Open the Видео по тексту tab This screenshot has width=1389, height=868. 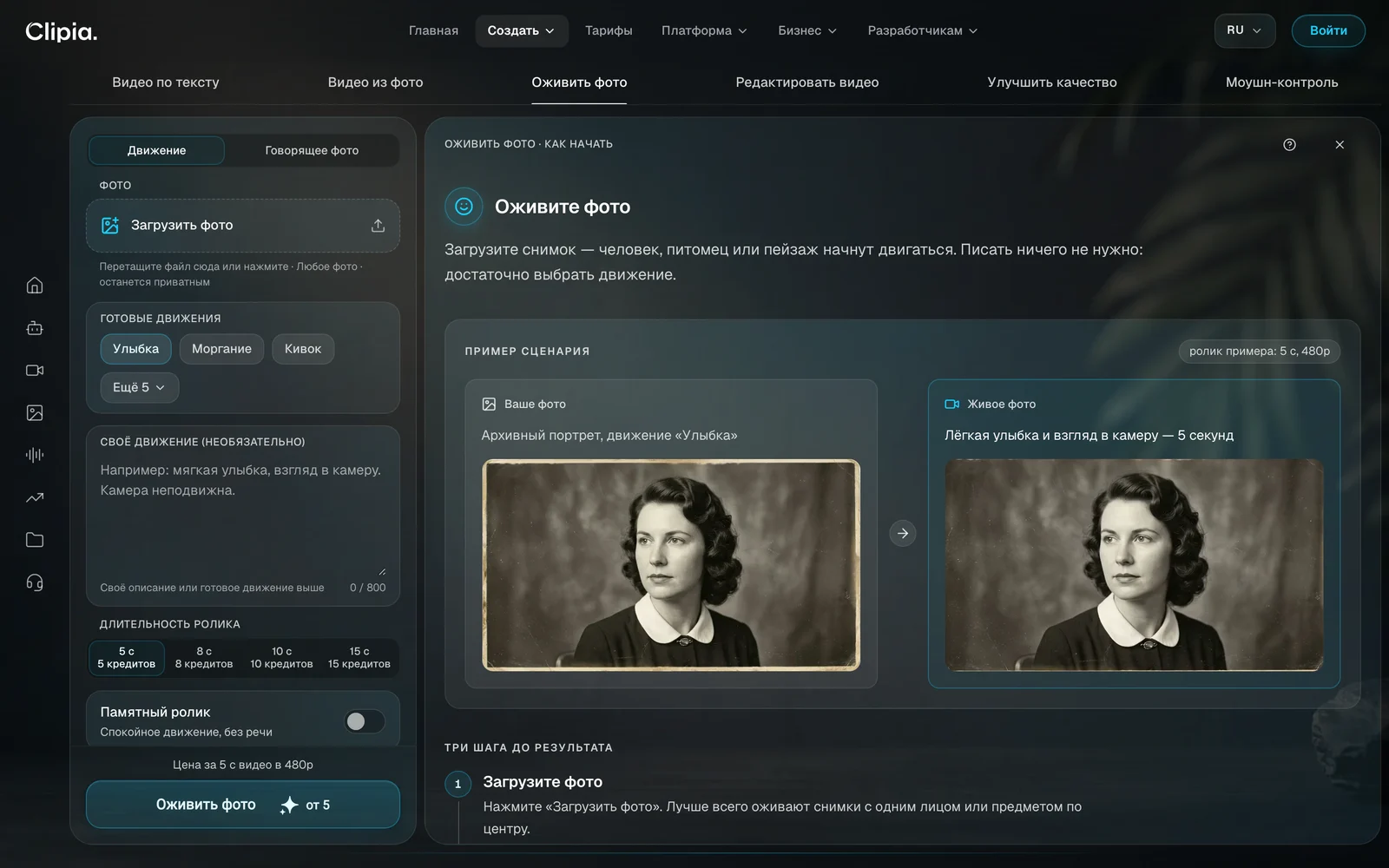point(165,82)
